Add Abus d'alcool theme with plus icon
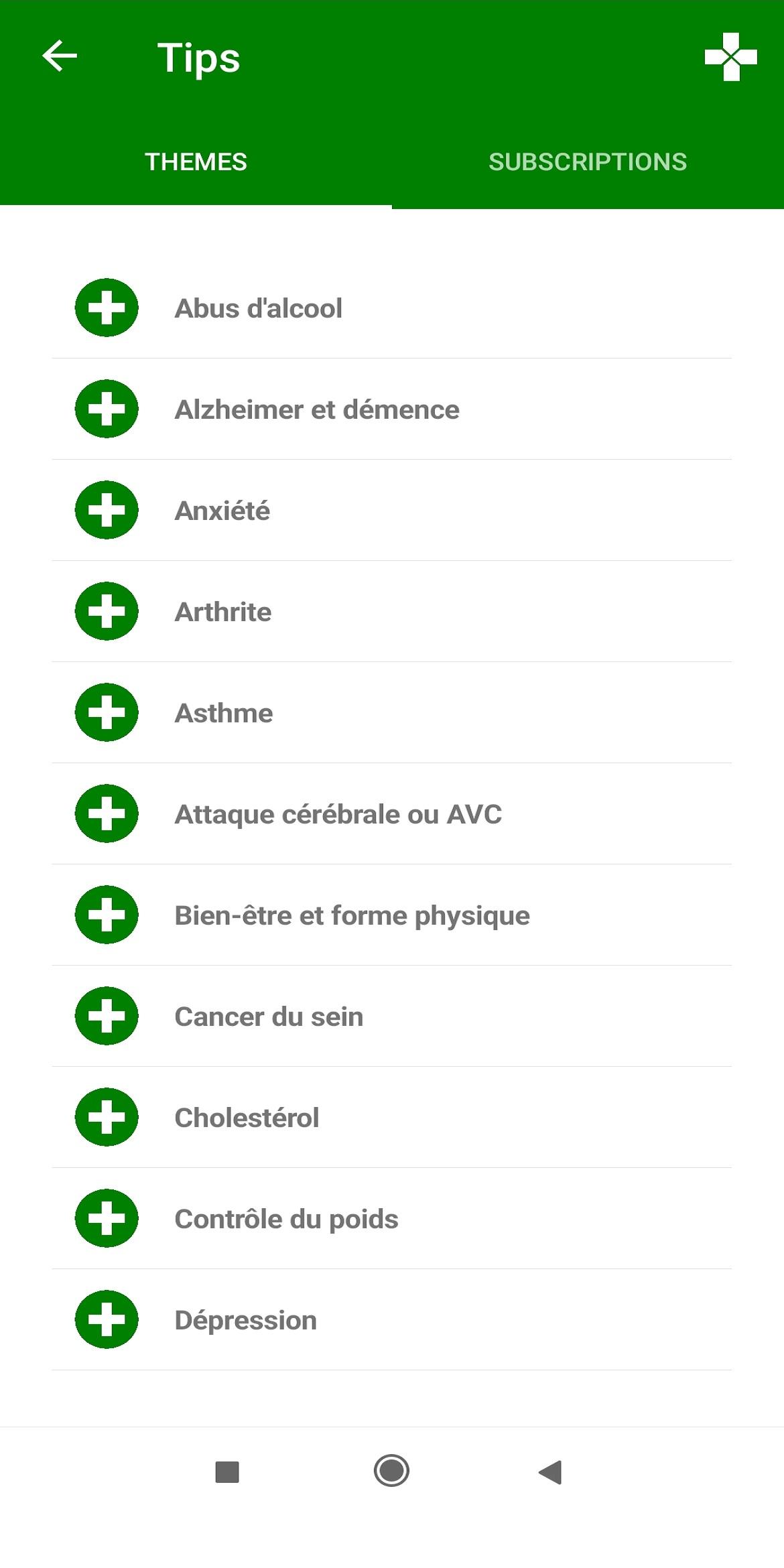 click(x=107, y=308)
